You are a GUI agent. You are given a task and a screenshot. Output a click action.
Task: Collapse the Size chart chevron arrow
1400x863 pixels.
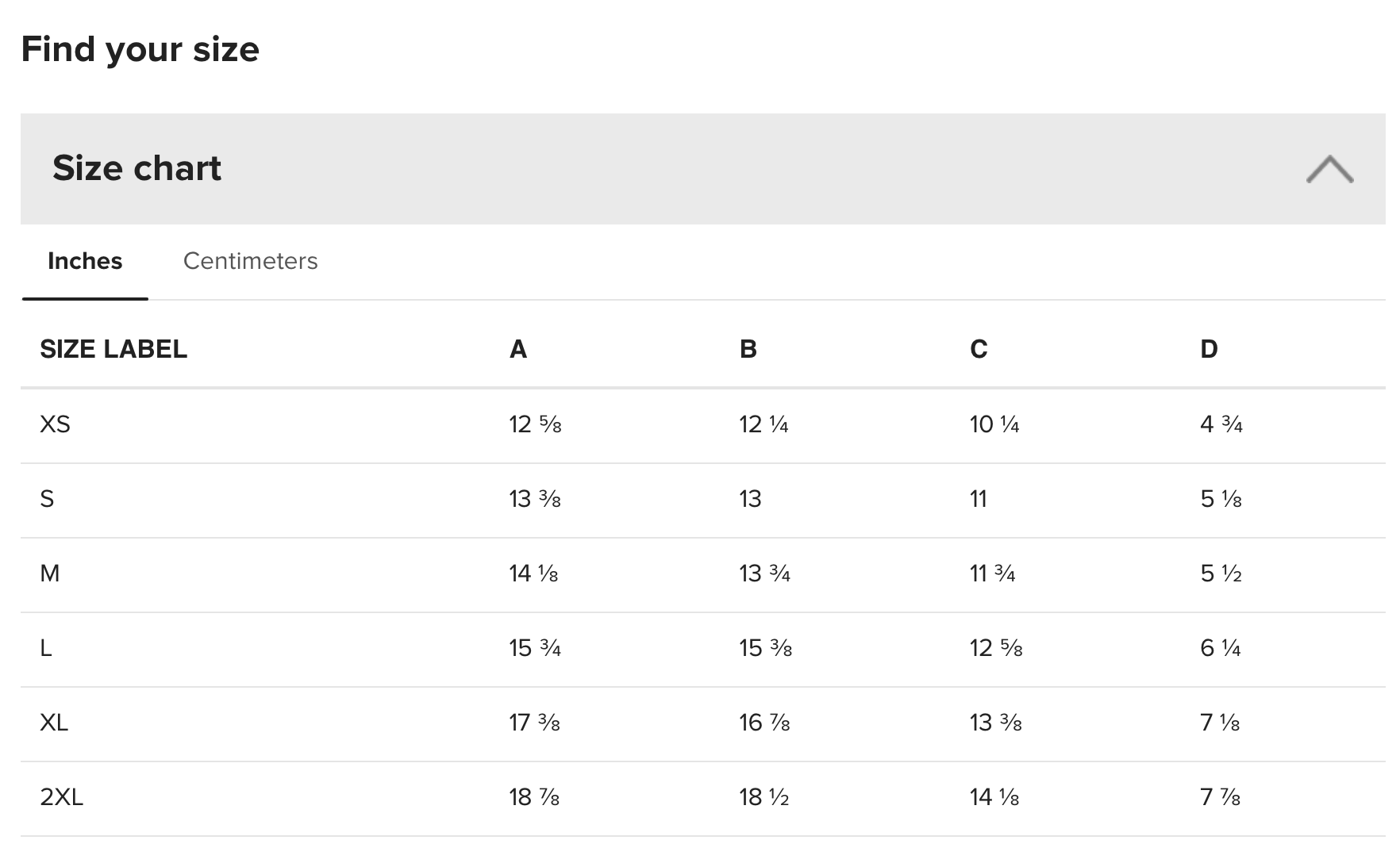pos(1329,169)
